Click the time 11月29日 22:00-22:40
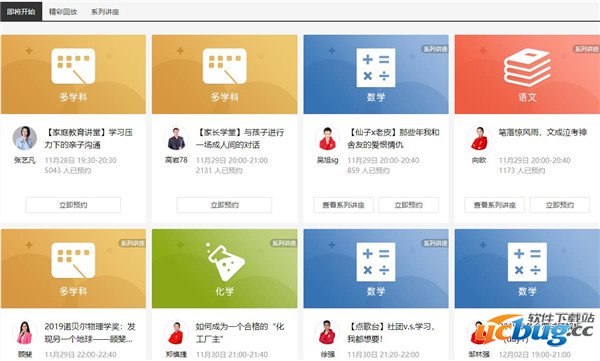The height and width of the screenshot is (361, 600). (x=80, y=355)
